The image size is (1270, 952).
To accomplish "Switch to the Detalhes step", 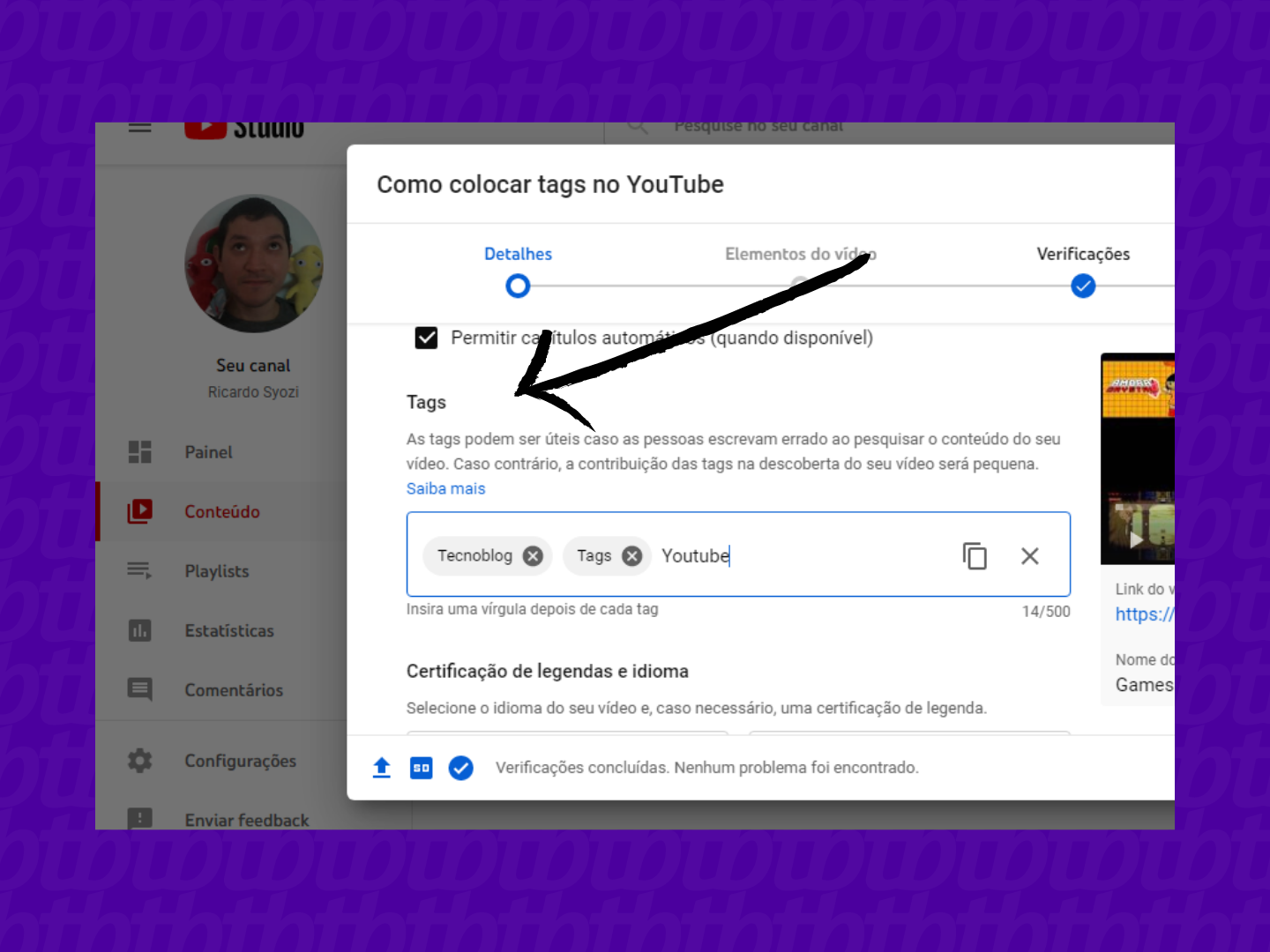I will tap(518, 254).
